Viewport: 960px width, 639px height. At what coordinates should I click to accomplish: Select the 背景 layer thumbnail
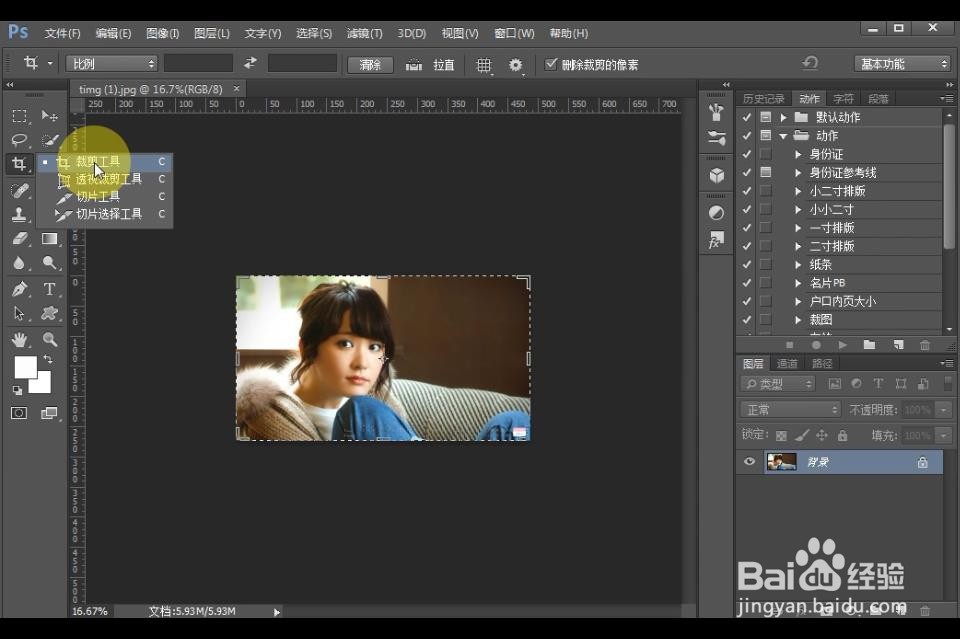(782, 462)
